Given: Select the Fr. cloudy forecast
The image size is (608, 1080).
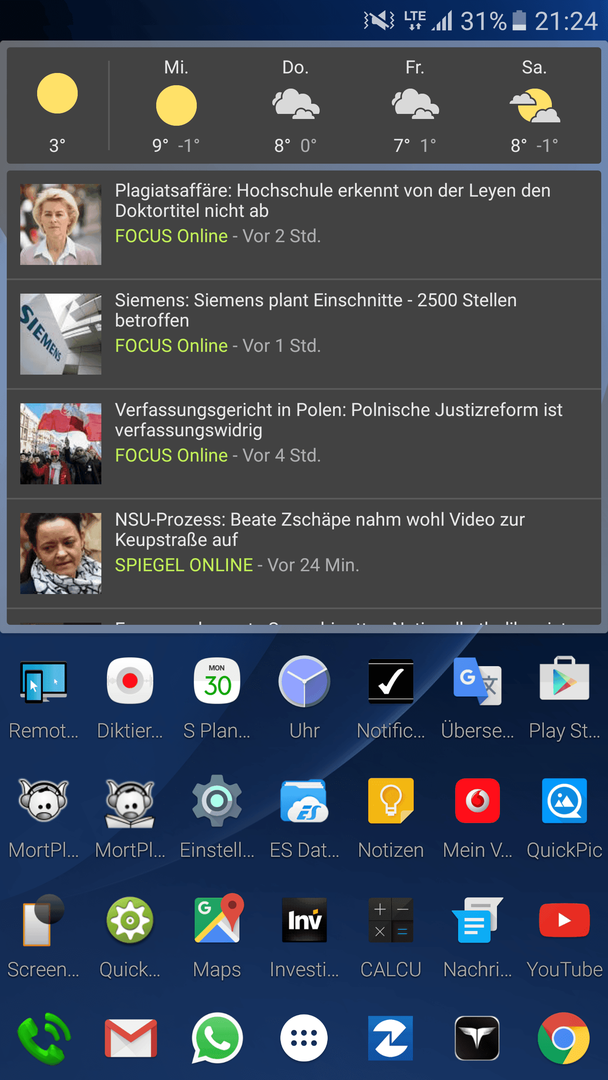Looking at the screenshot, I should tap(415, 105).
